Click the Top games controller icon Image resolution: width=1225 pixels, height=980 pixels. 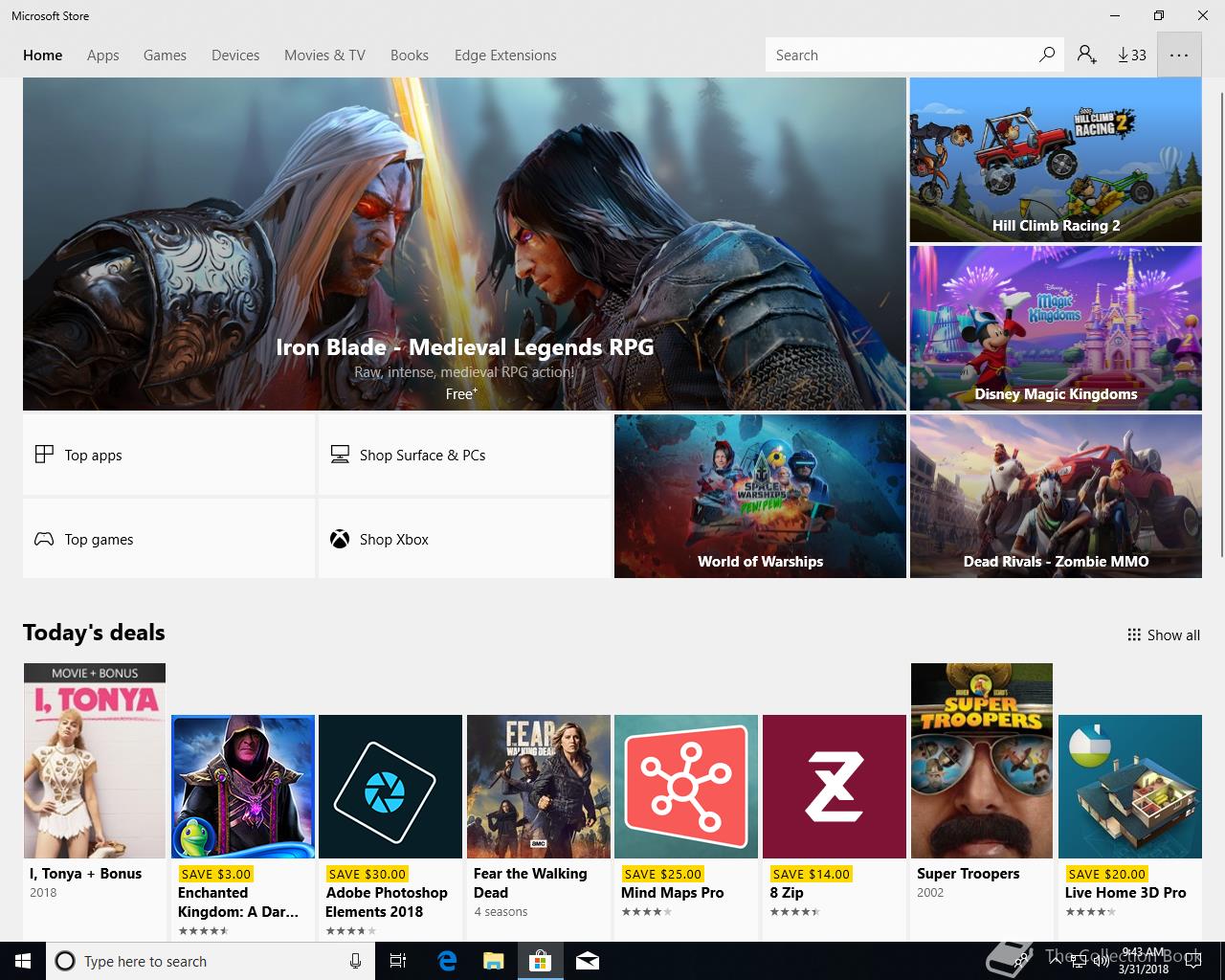pyautogui.click(x=44, y=539)
